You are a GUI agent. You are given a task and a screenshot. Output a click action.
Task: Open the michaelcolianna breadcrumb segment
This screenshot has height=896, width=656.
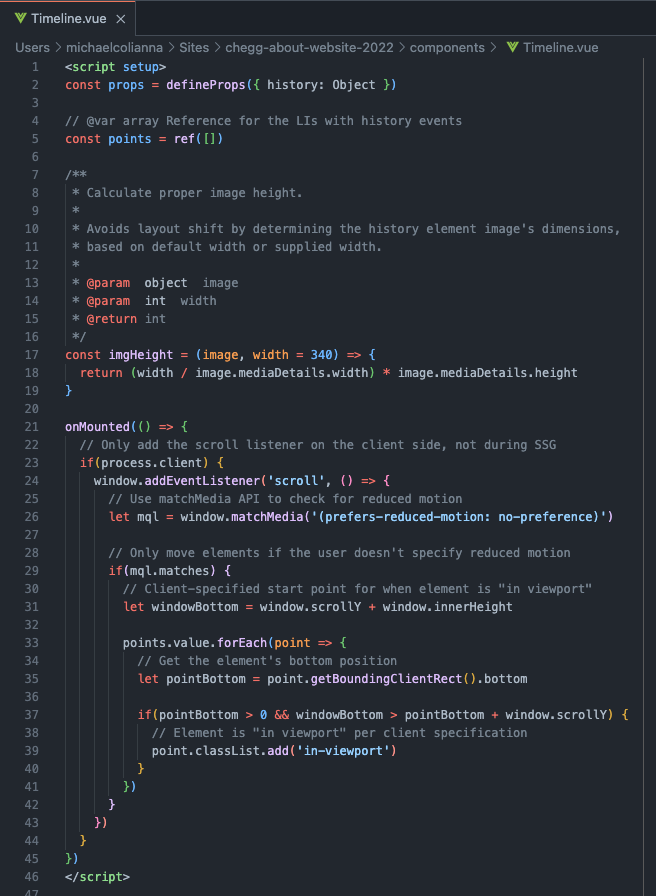tap(115, 47)
